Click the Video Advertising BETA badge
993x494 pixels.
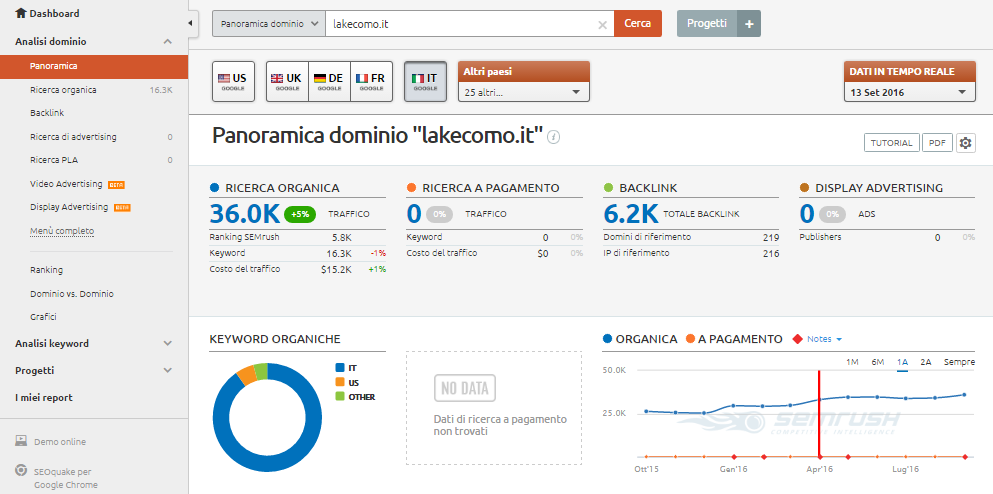point(116,184)
